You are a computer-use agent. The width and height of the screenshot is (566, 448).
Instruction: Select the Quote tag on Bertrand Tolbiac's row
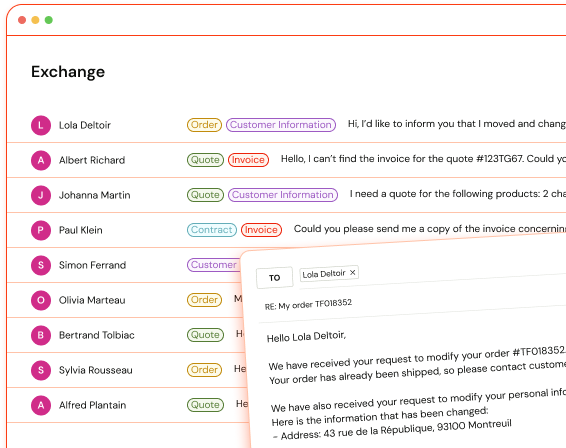205,335
